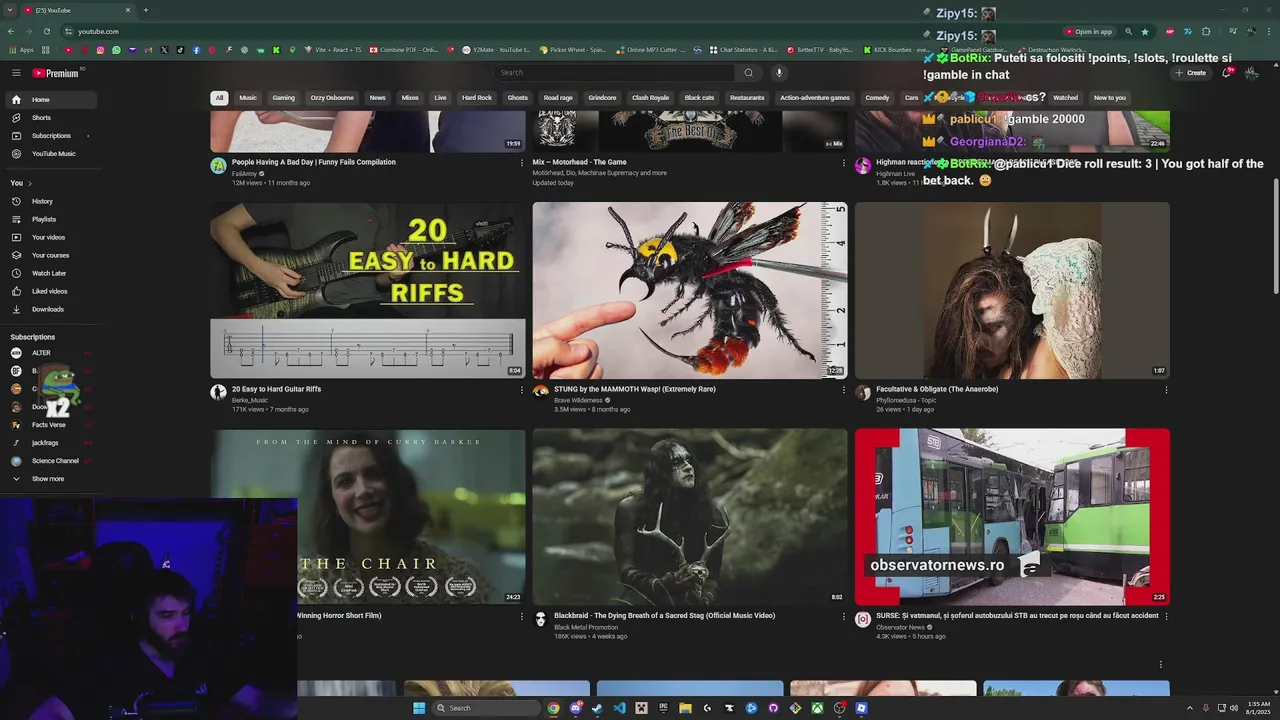Select the Gaming filter chip
The height and width of the screenshot is (720, 1280).
tap(284, 98)
